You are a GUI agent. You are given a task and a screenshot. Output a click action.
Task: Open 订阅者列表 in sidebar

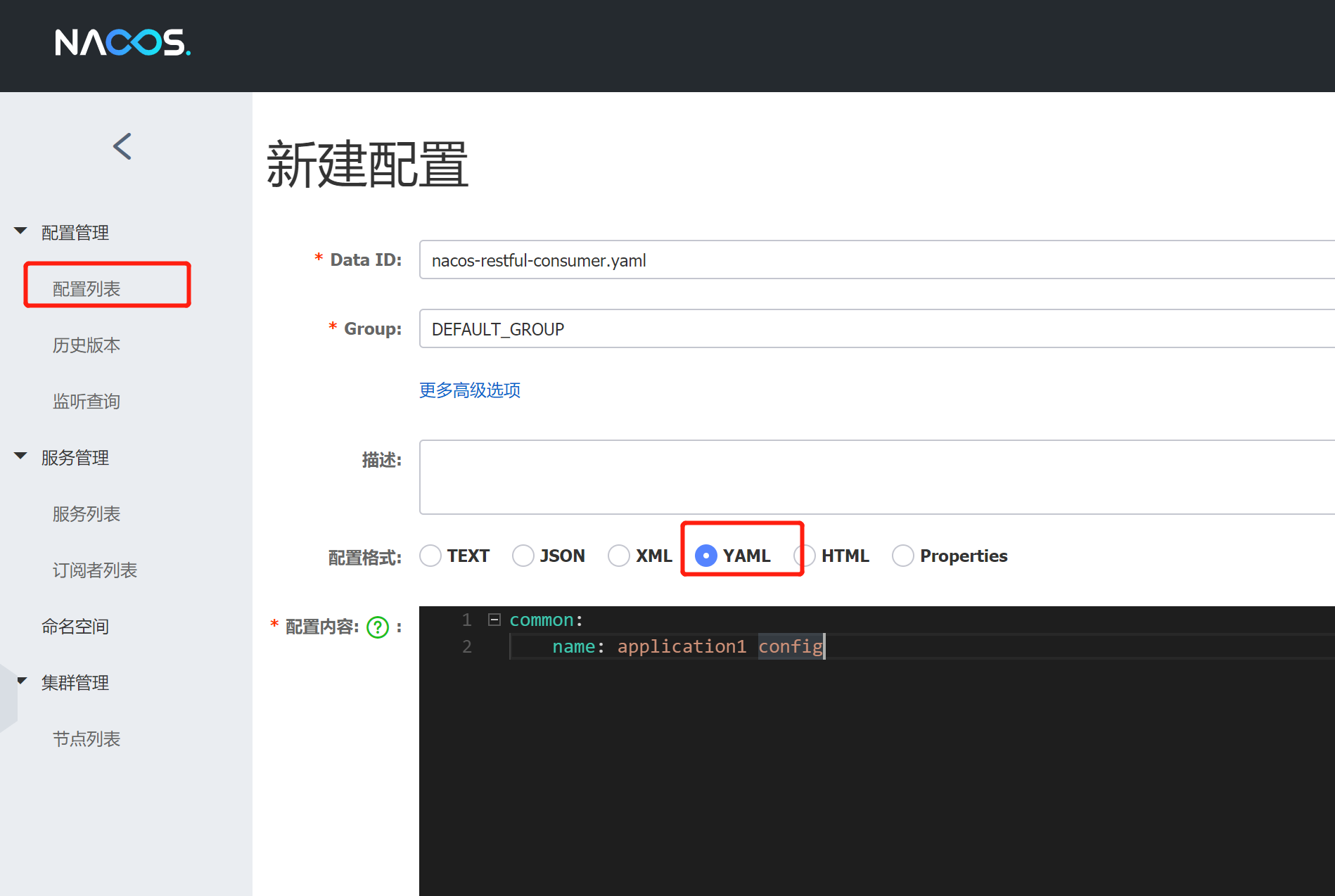(95, 570)
